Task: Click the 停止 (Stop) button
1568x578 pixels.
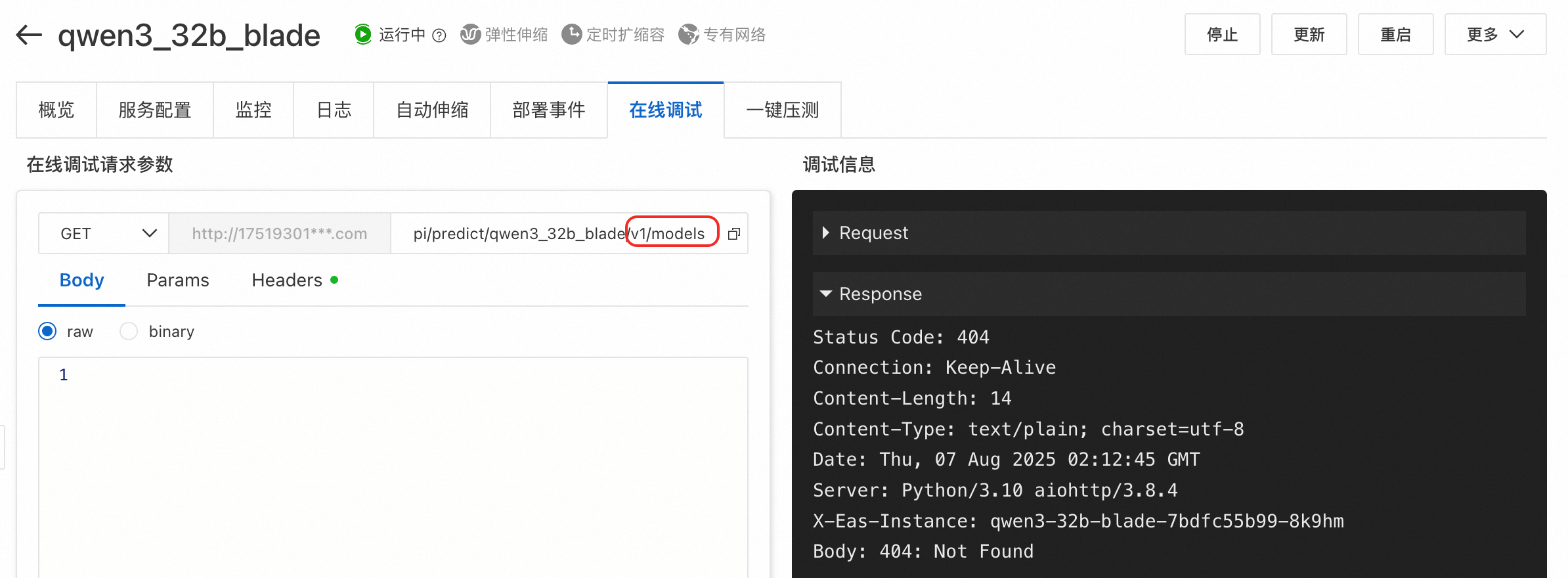Action: [1222, 35]
